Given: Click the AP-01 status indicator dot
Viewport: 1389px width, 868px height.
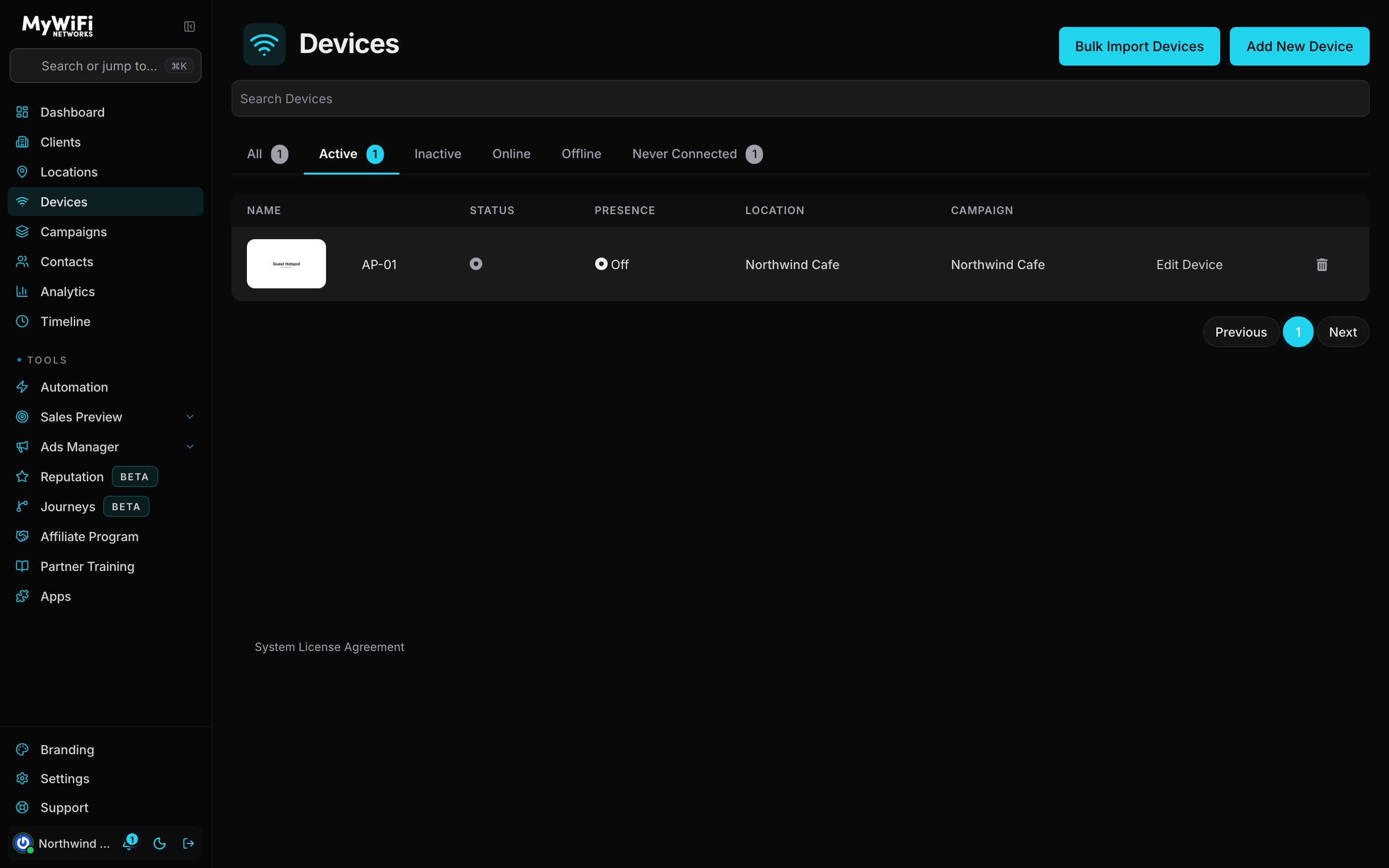Looking at the screenshot, I should 476,264.
